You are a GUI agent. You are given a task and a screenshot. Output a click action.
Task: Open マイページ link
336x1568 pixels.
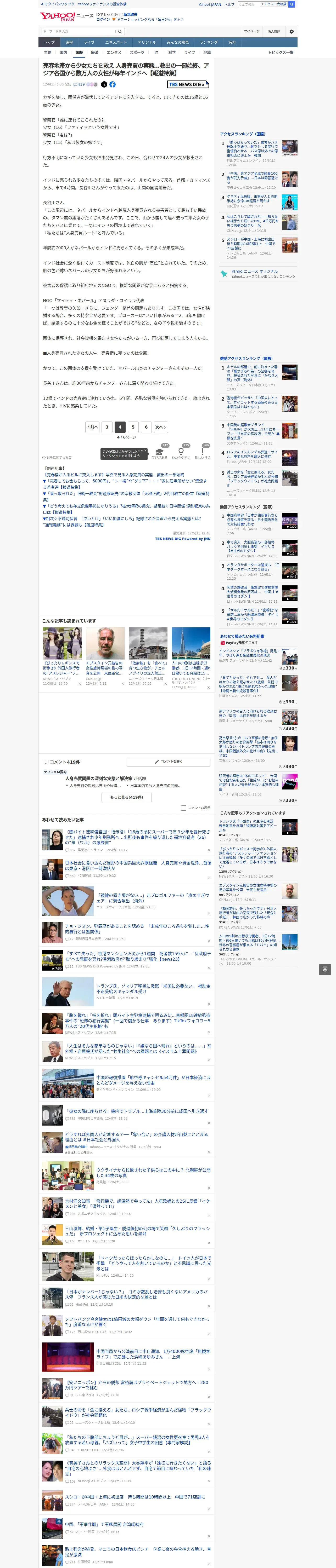tap(251, 32)
